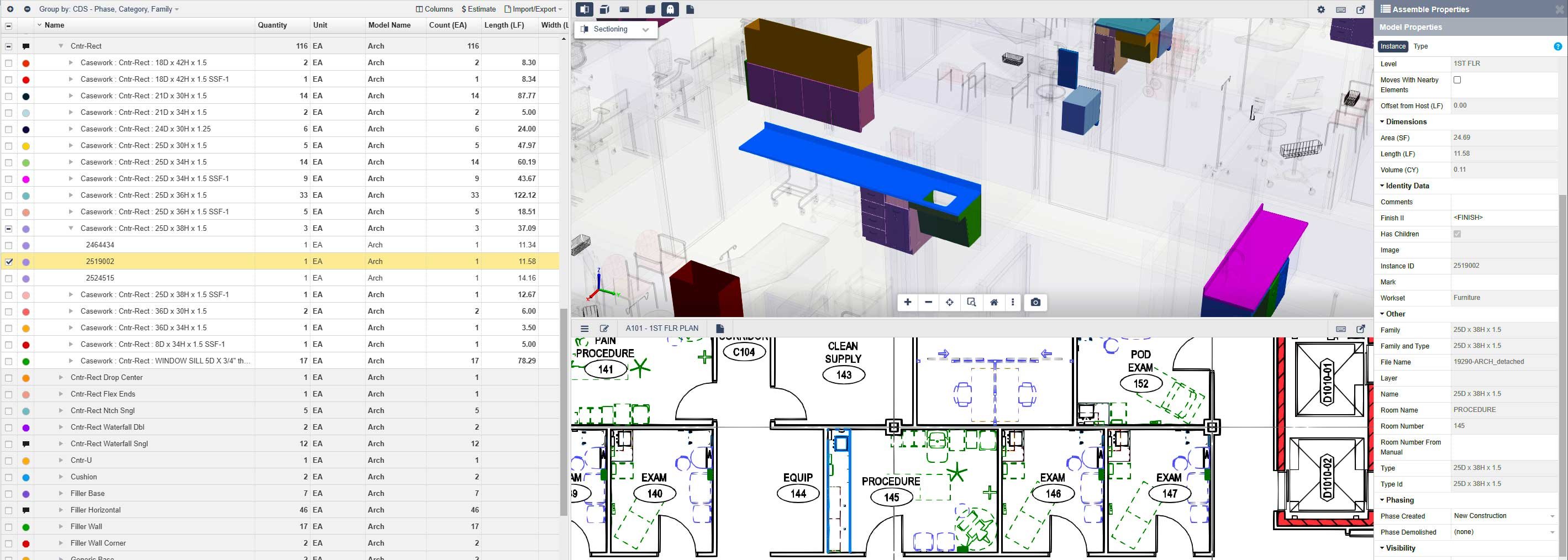This screenshot has width=1568, height=560.
Task: Click the home view icon in the 3D viewer
Action: click(994, 302)
